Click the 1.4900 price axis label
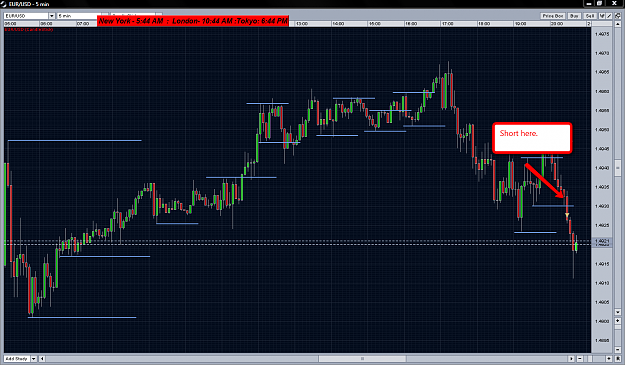 tap(602, 321)
